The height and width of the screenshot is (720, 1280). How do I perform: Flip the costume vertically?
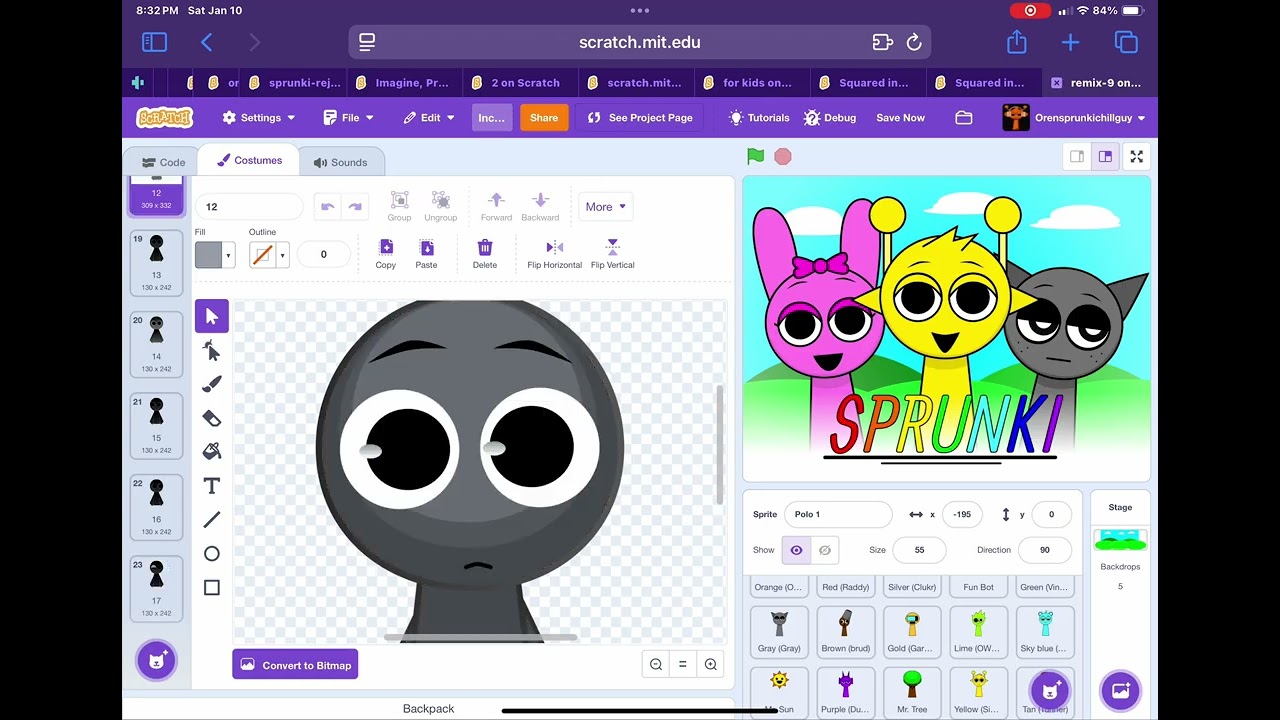613,254
